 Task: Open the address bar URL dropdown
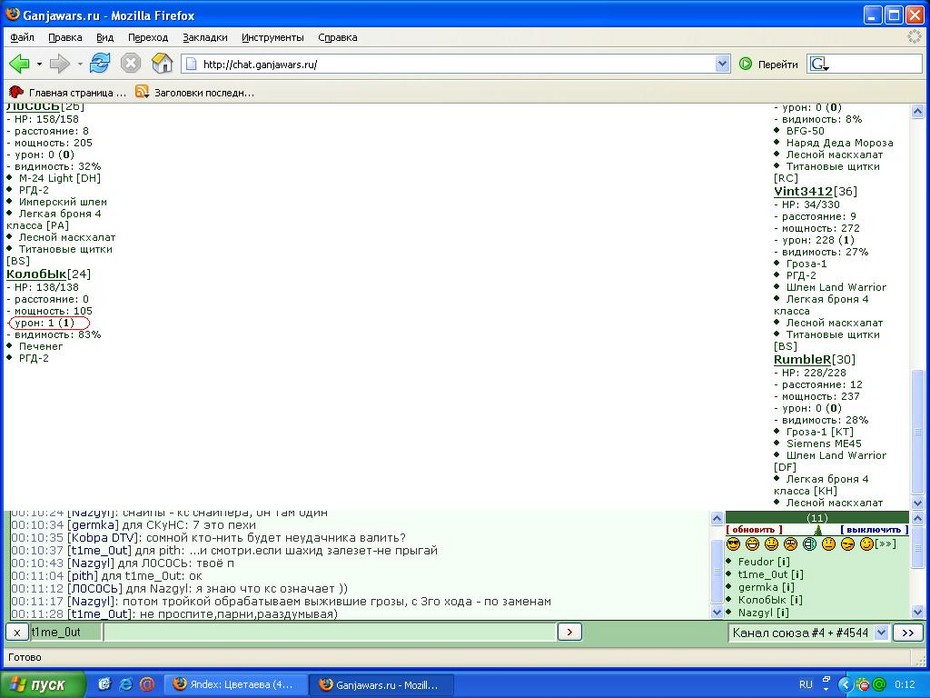coord(722,63)
